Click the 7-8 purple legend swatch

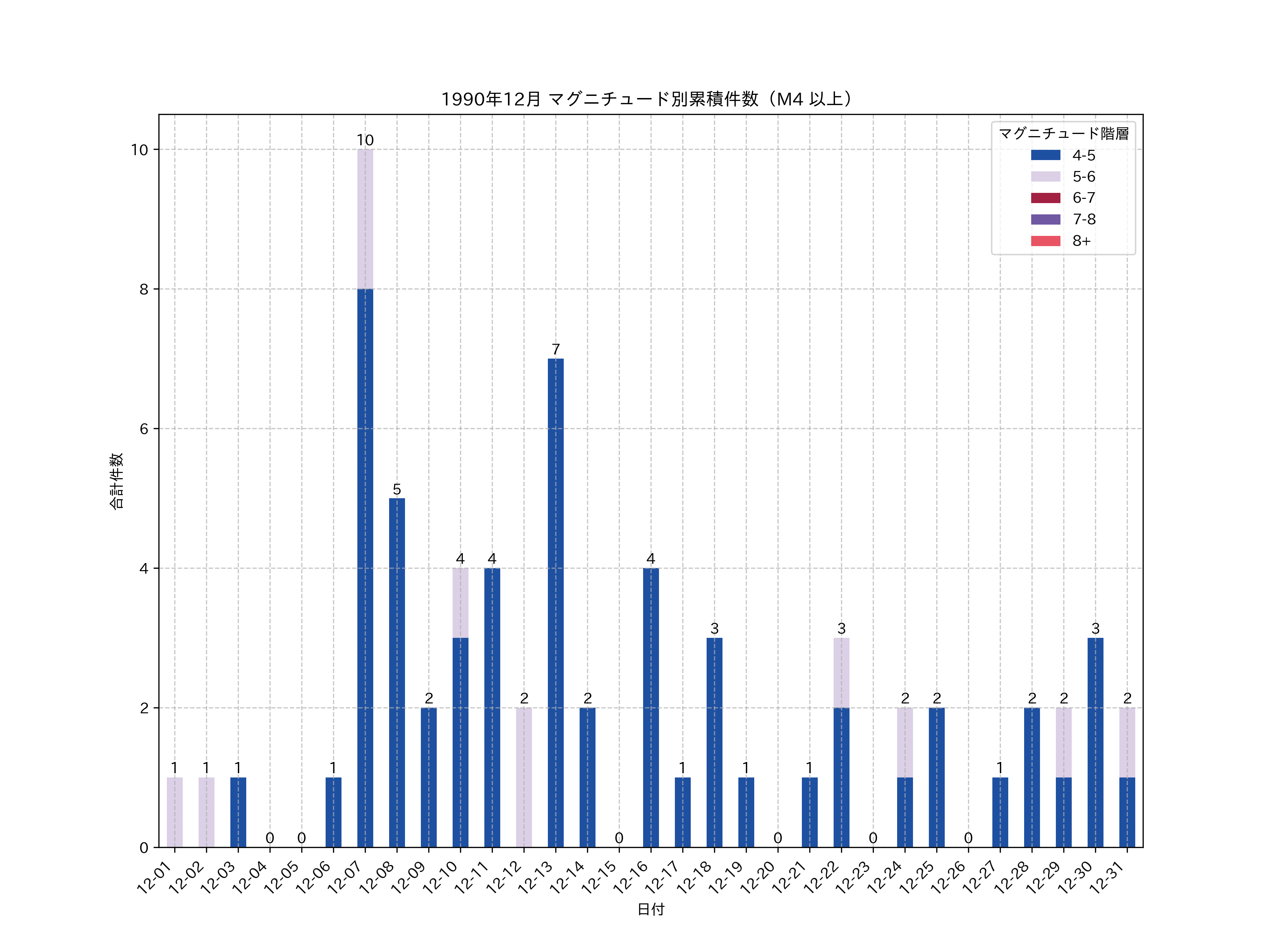pyautogui.click(x=1045, y=219)
